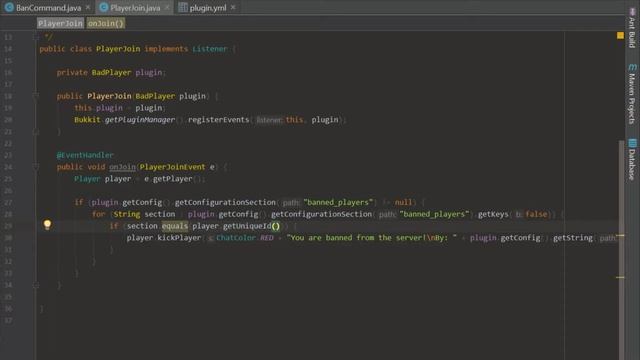The width and height of the screenshot is (640, 360).
Task: Click the Database sidebar icon
Action: [x=632, y=143]
